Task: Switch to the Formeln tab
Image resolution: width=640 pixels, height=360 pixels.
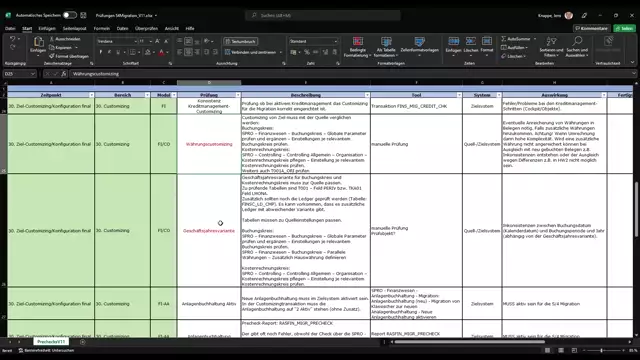Action: (102, 29)
